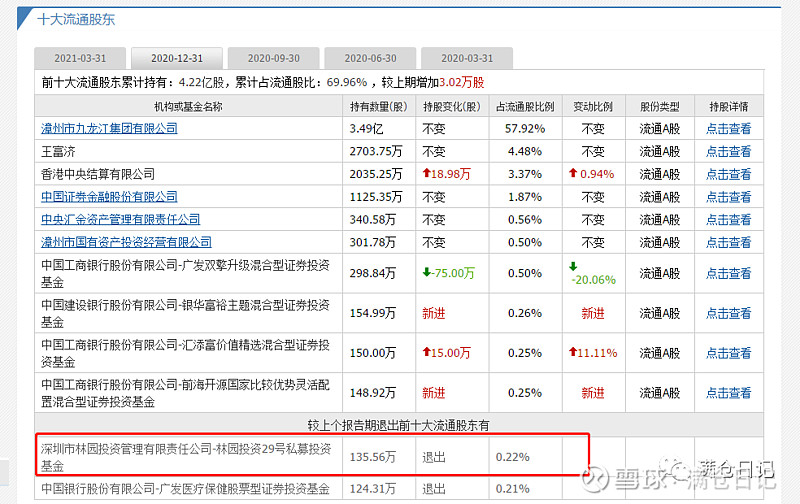Click the green -75.00万 decrease value

click(x=448, y=273)
